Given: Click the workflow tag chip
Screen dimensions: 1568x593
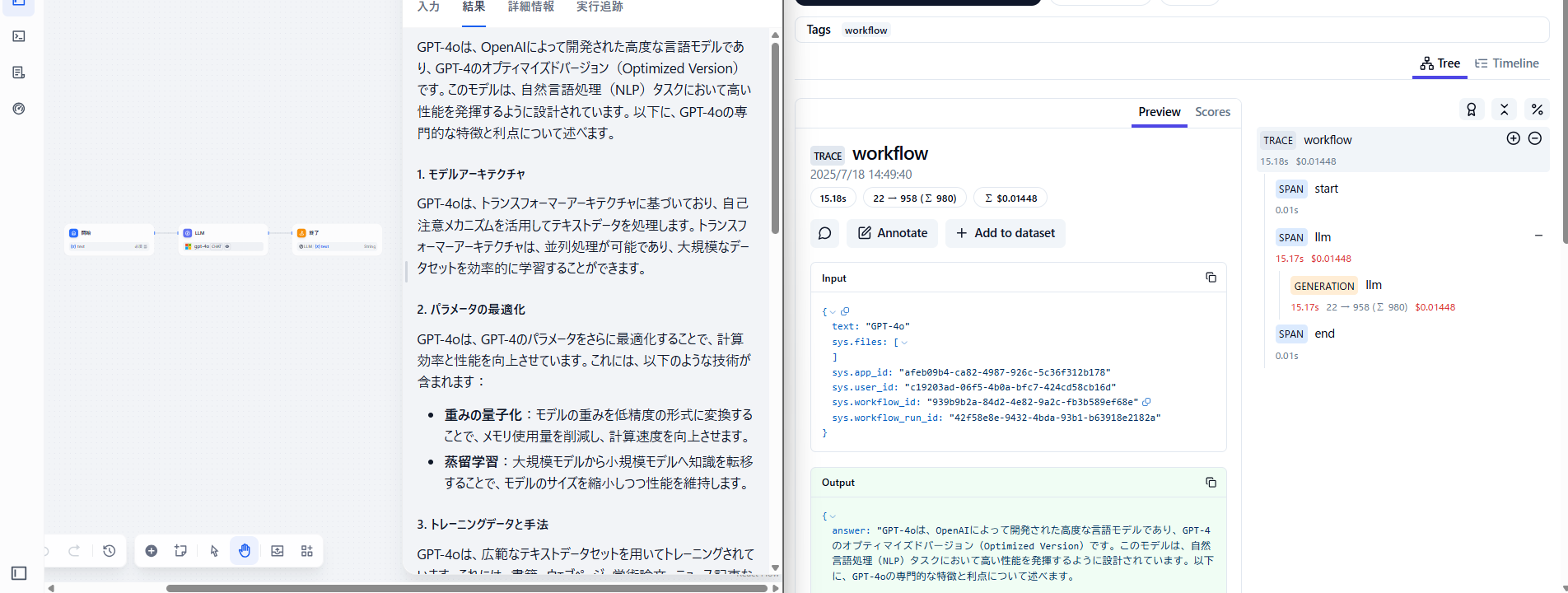Looking at the screenshot, I should point(866,30).
